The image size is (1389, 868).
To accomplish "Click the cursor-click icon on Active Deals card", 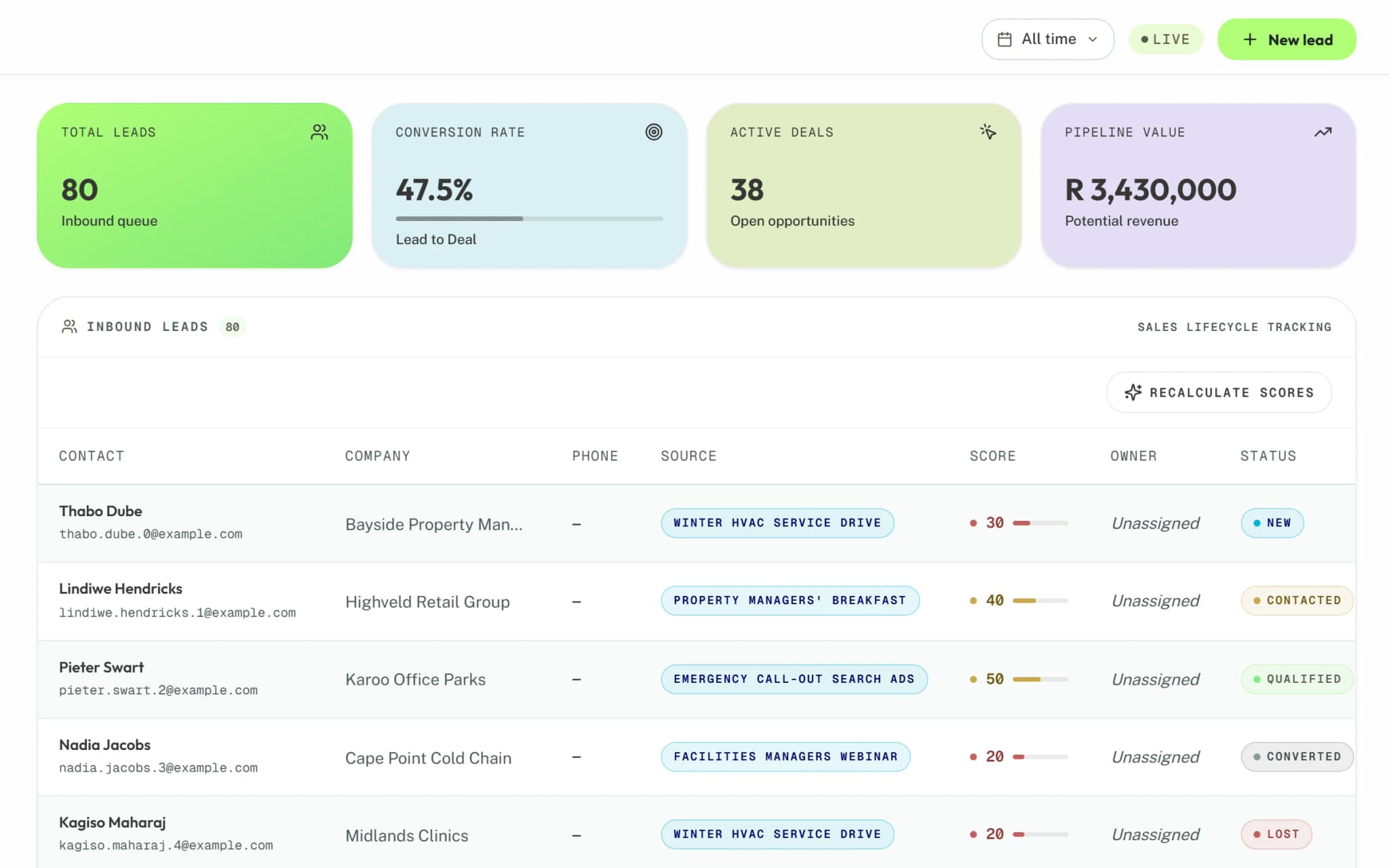I will (988, 132).
